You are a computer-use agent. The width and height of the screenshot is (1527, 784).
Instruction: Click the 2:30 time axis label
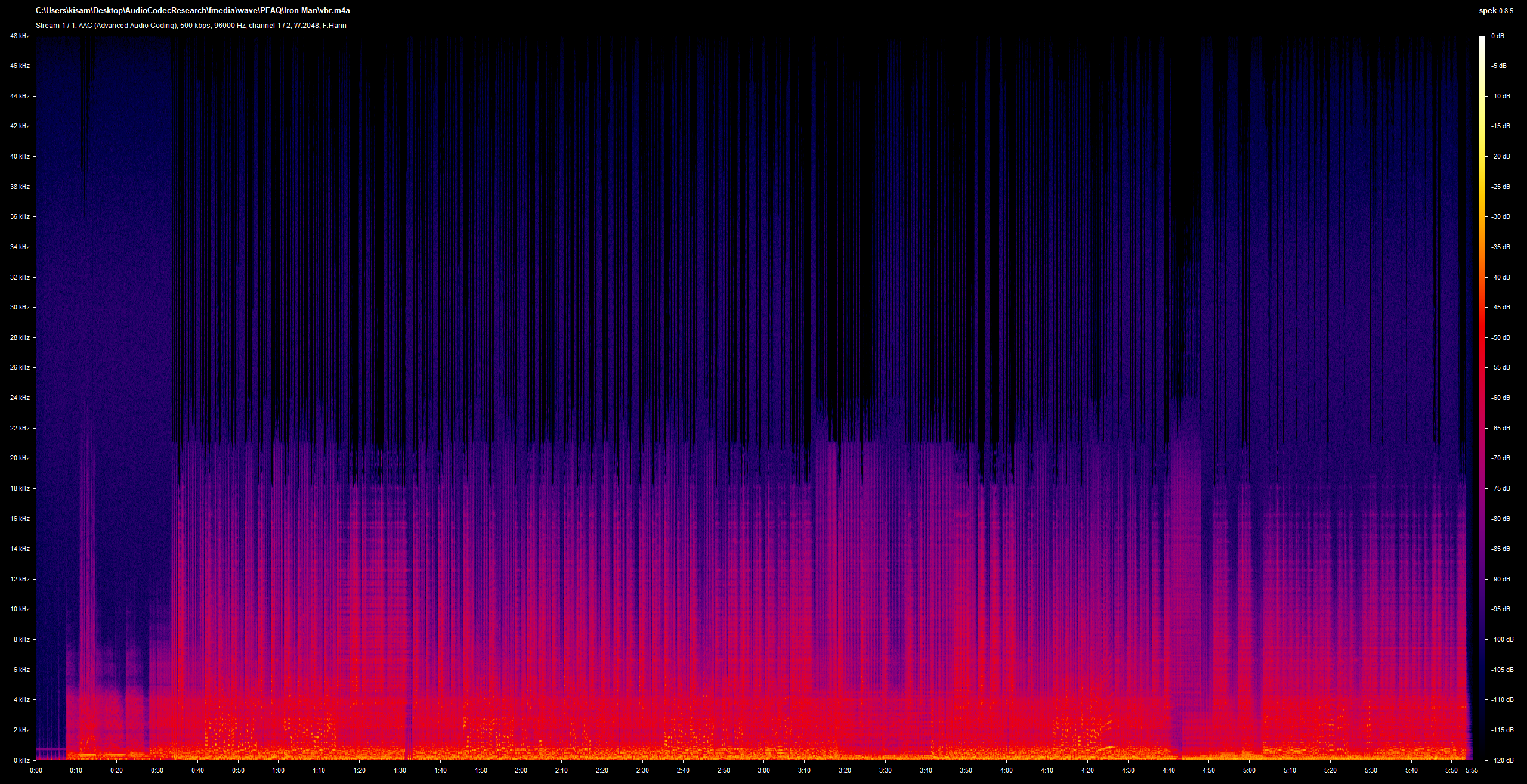click(642, 770)
